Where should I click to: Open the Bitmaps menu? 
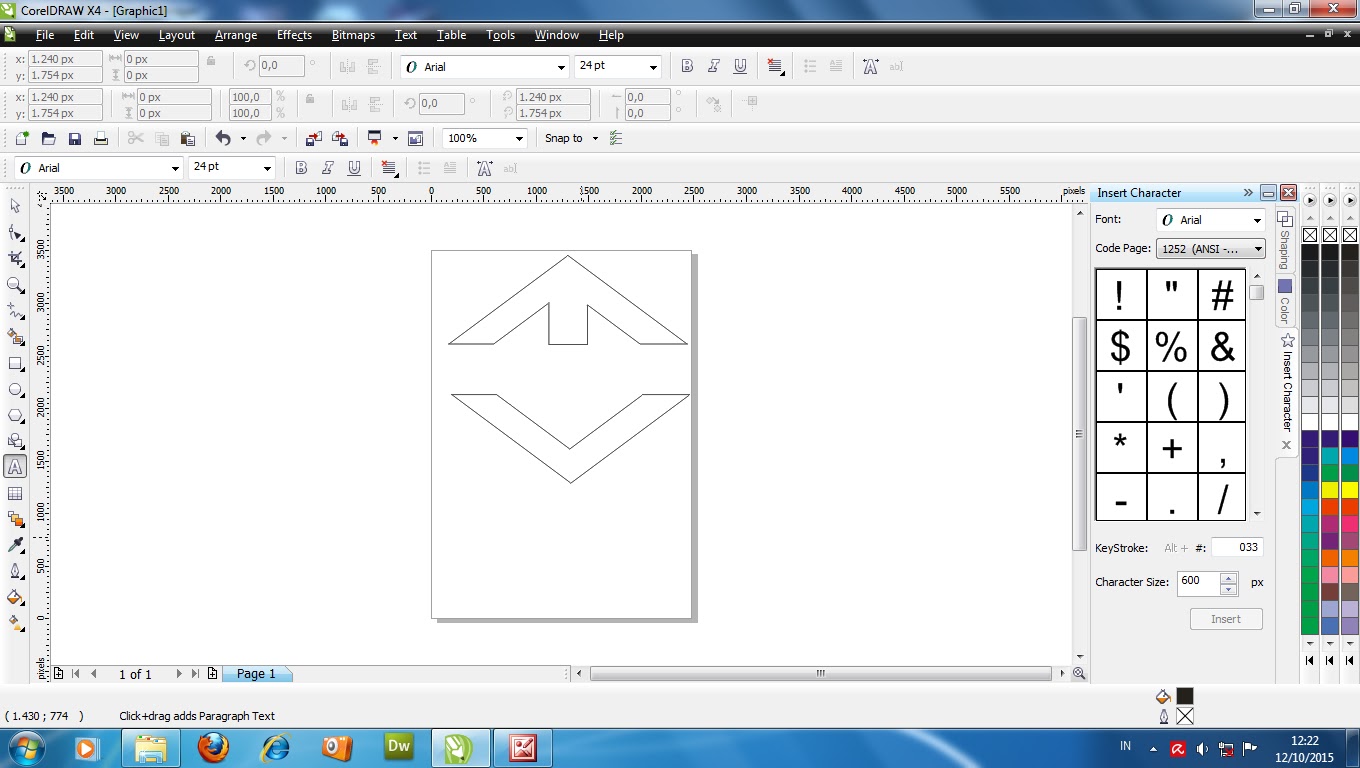(x=353, y=35)
